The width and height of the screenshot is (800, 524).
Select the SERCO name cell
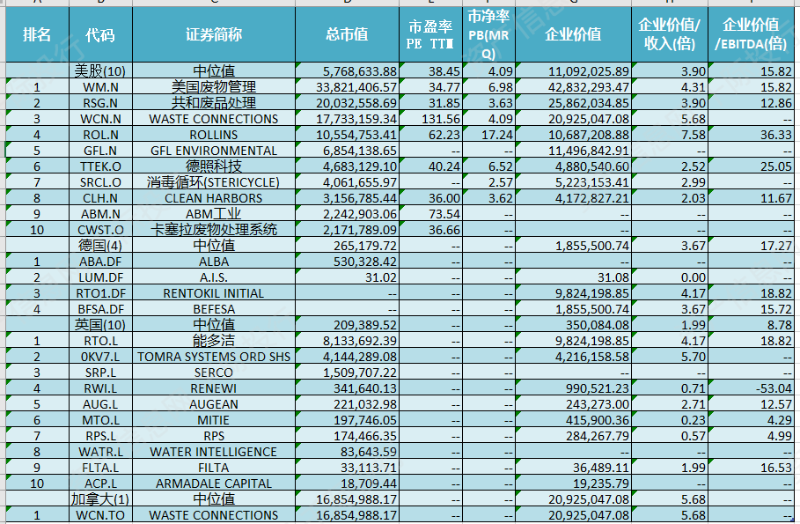(214, 372)
